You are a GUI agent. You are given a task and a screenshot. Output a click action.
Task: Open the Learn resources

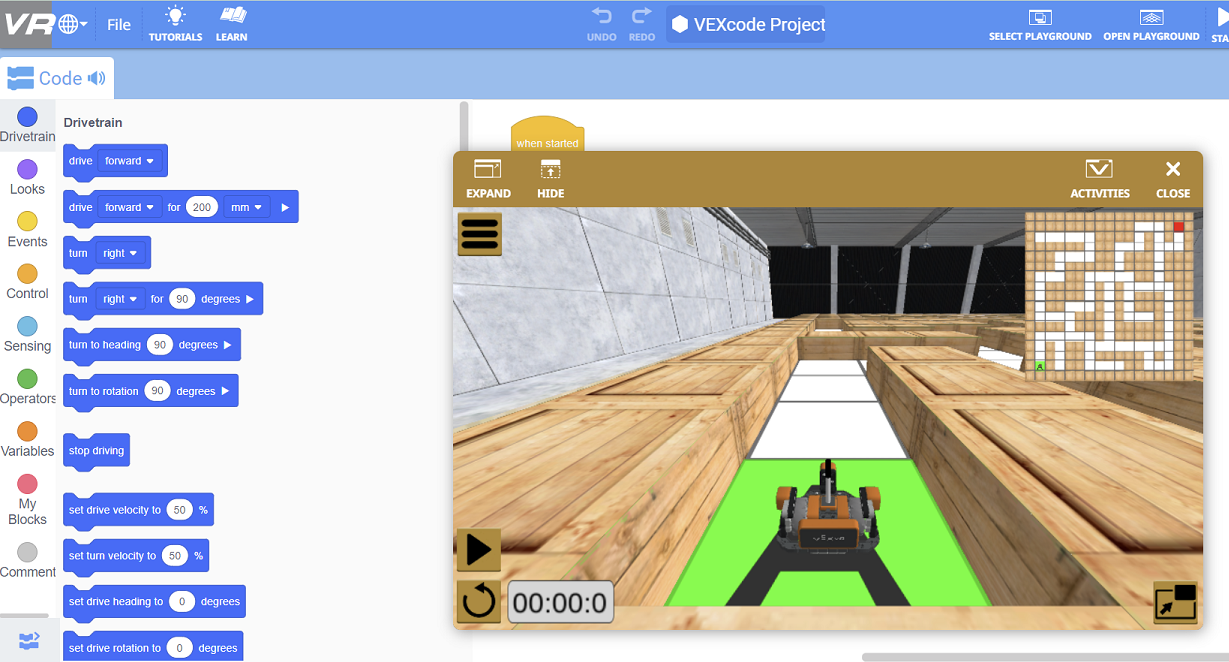coord(231,23)
